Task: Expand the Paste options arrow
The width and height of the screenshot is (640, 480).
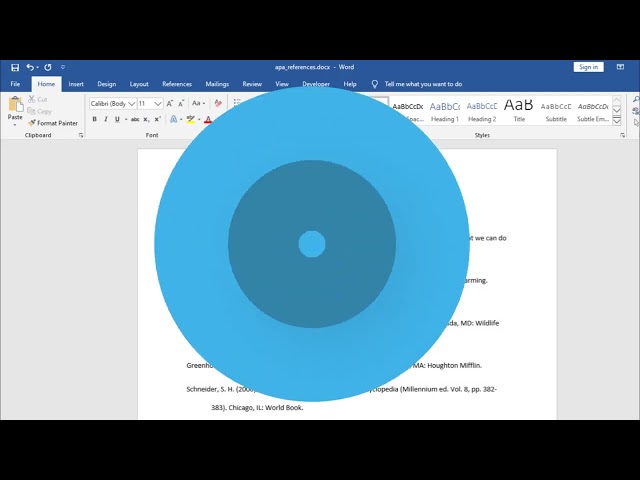Action: coord(15,124)
